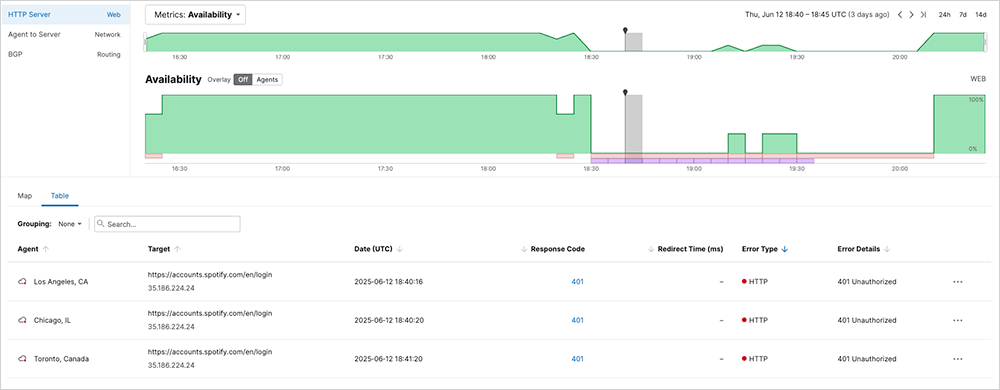Go to the next time interval arrow
The width and height of the screenshot is (1000, 390).
pyautogui.click(x=911, y=15)
